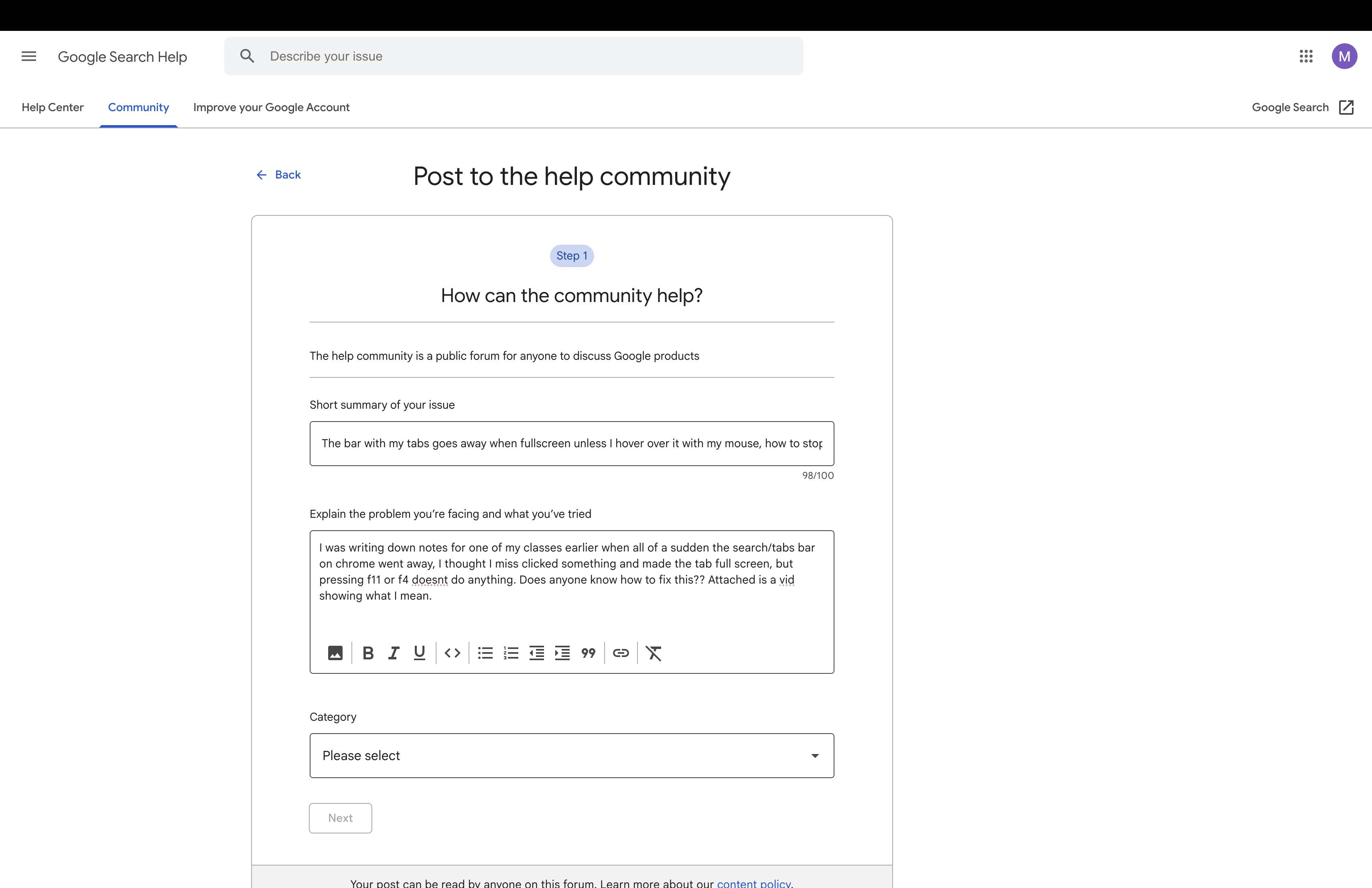1372x888 pixels.
Task: Go Back to the previous page
Action: coord(279,174)
